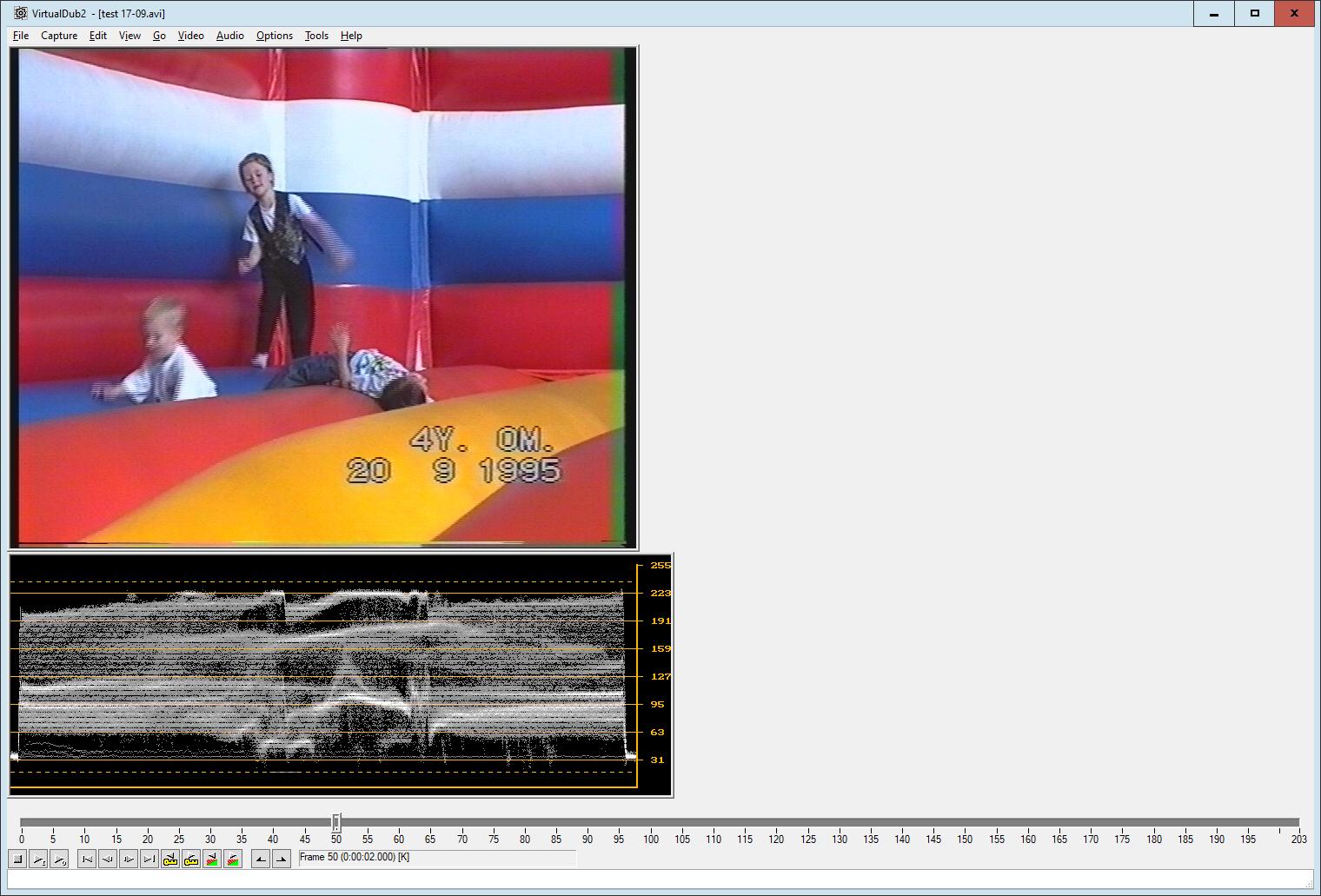Open the Audio menu
The width and height of the screenshot is (1321, 896).
229,36
